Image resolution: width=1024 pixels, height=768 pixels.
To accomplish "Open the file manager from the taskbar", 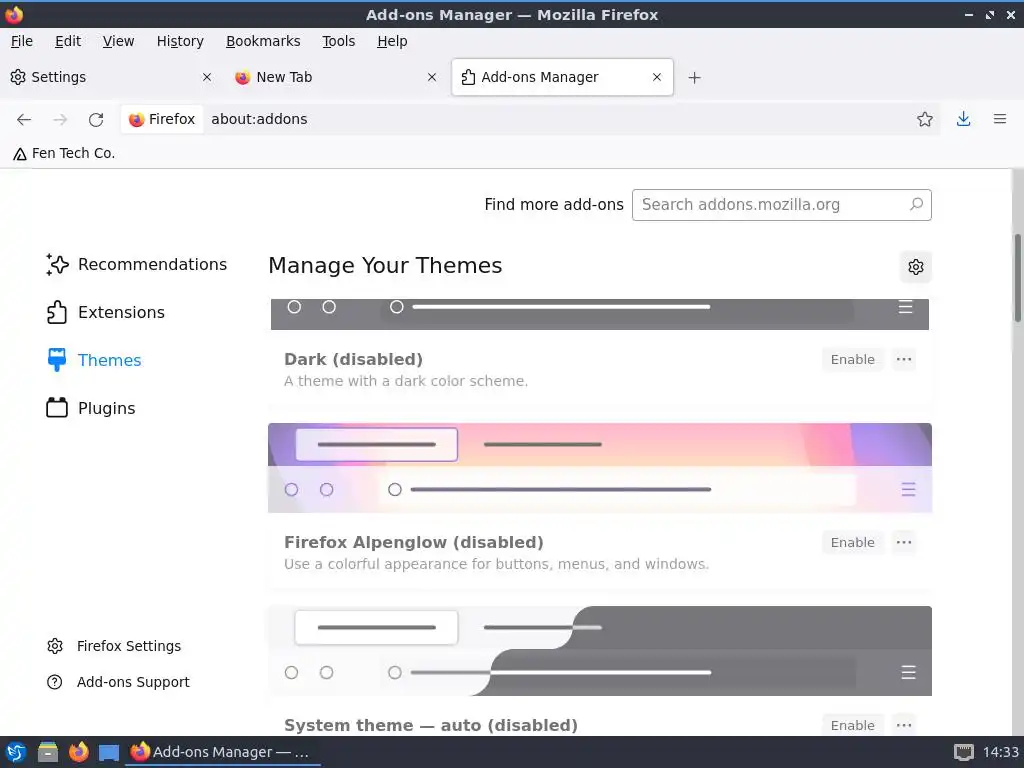I will [x=48, y=752].
